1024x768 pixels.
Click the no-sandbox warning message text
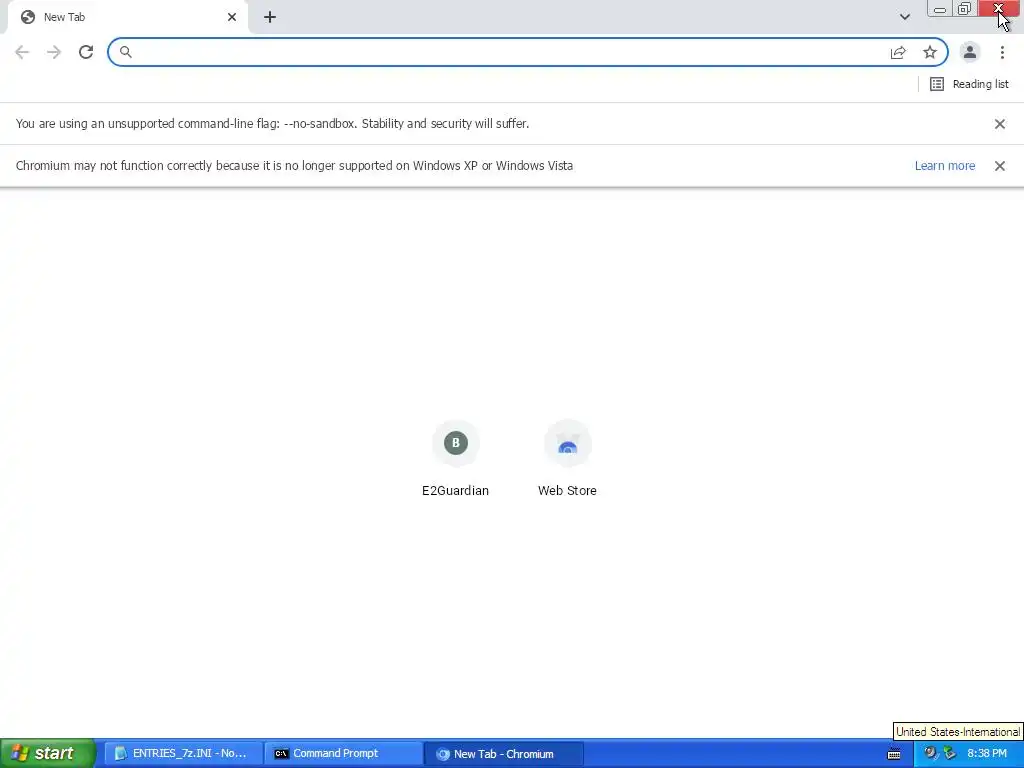(x=272, y=124)
